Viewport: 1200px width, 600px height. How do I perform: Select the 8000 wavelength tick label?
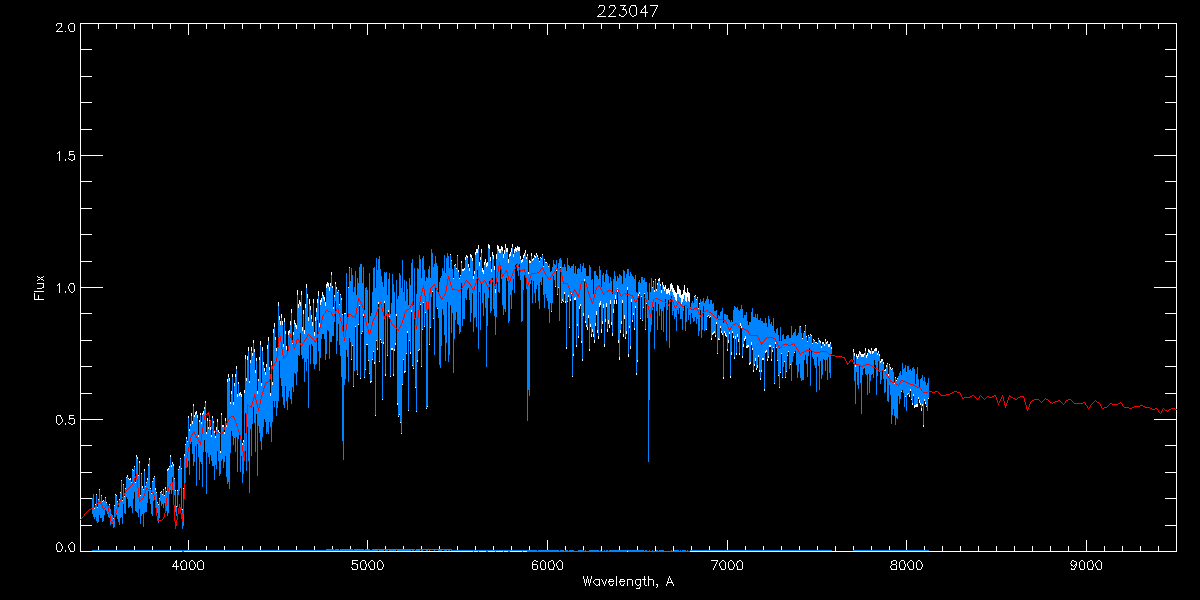tap(906, 564)
